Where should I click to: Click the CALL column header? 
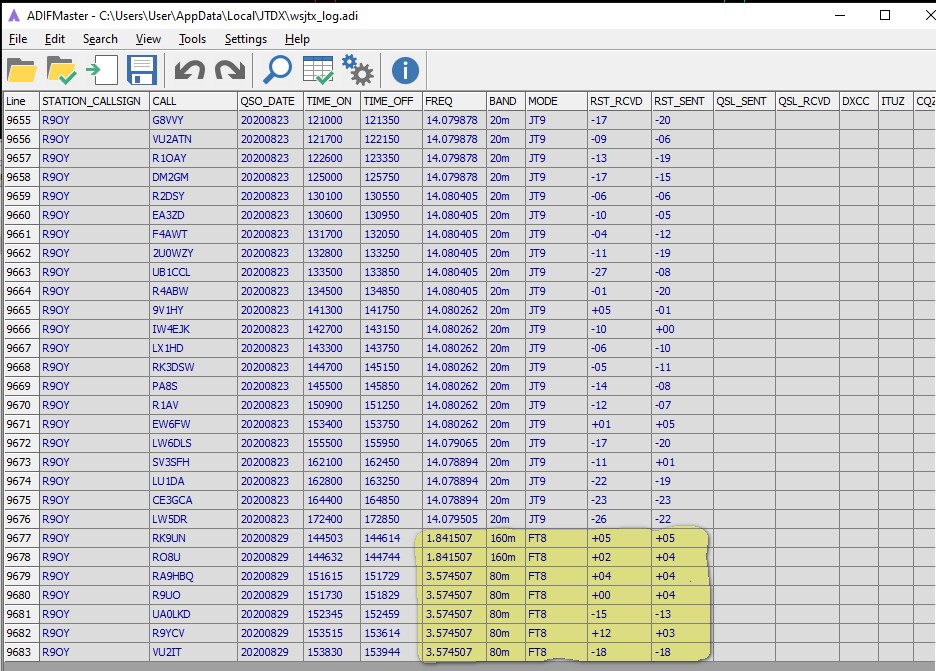164,101
